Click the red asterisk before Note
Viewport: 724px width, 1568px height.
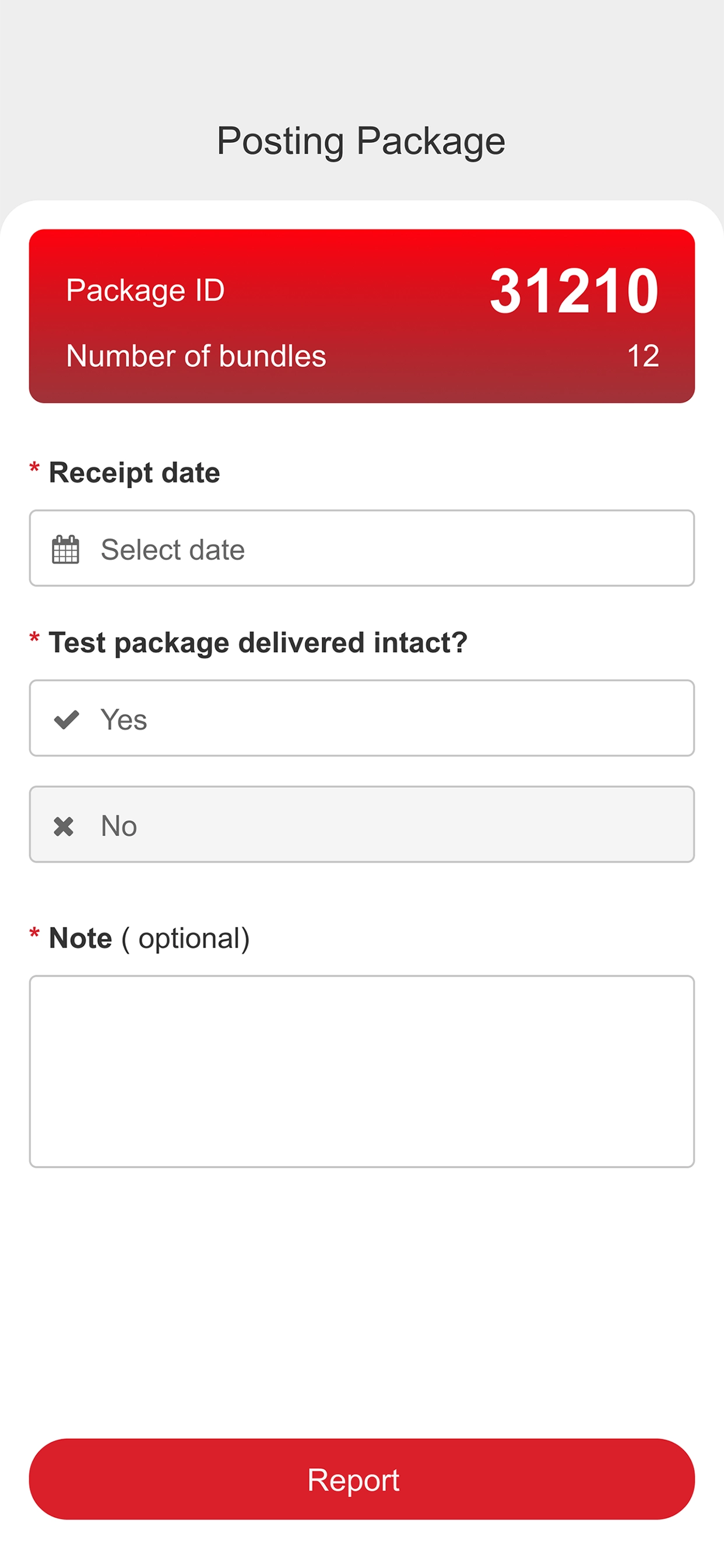34,935
